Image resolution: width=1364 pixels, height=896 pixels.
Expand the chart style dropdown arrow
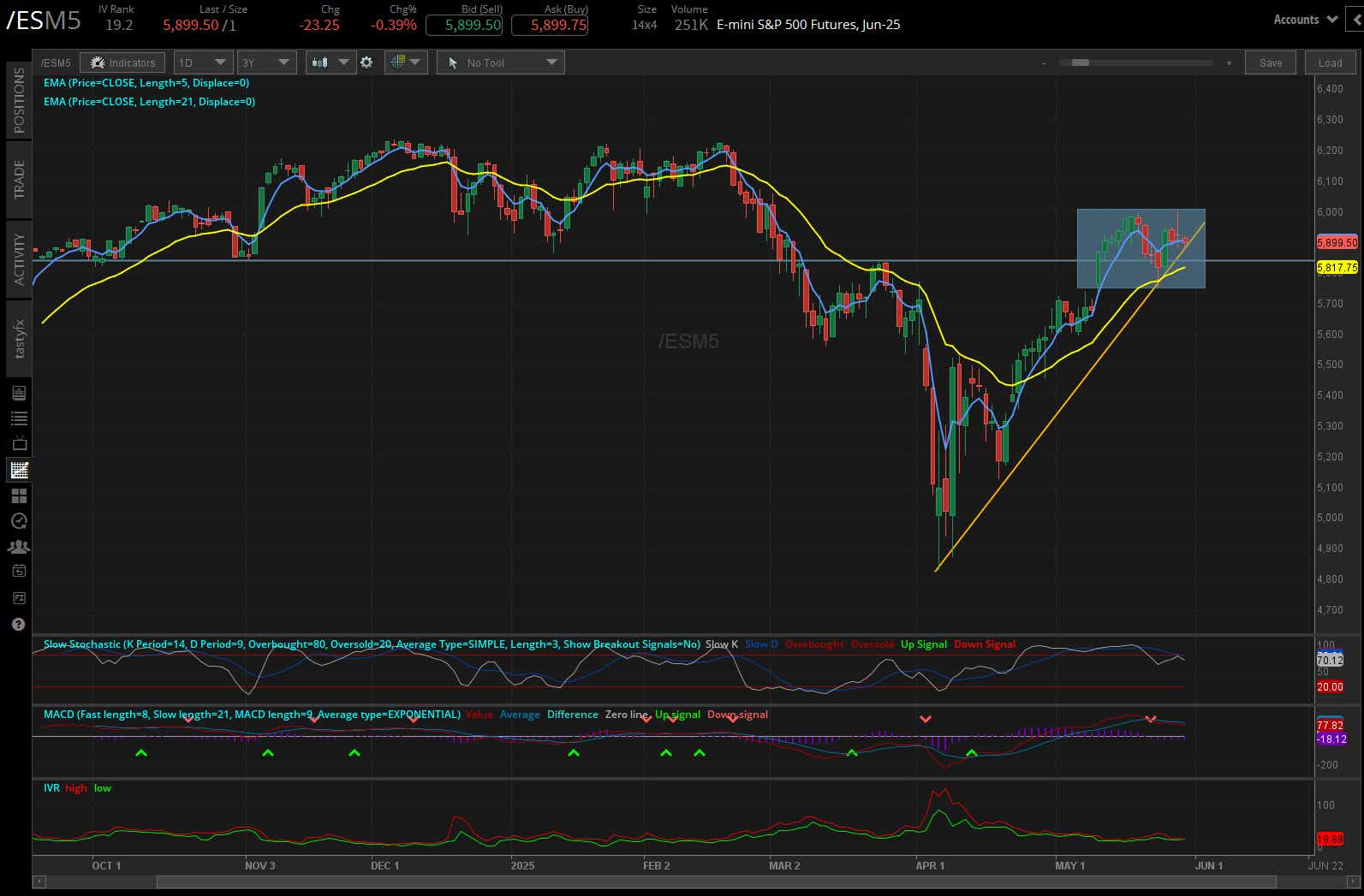pos(343,62)
